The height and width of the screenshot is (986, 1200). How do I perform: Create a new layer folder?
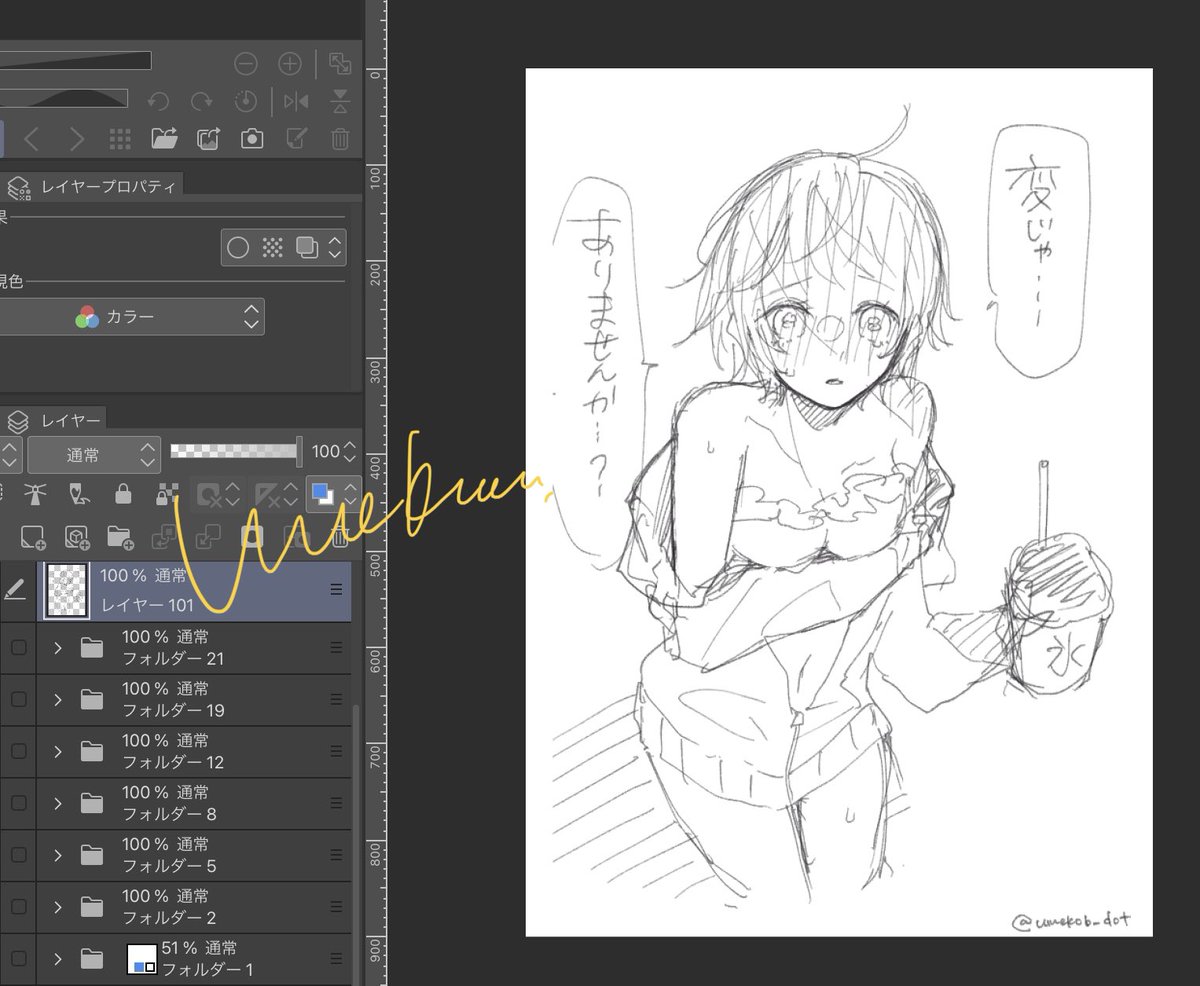tap(119, 538)
